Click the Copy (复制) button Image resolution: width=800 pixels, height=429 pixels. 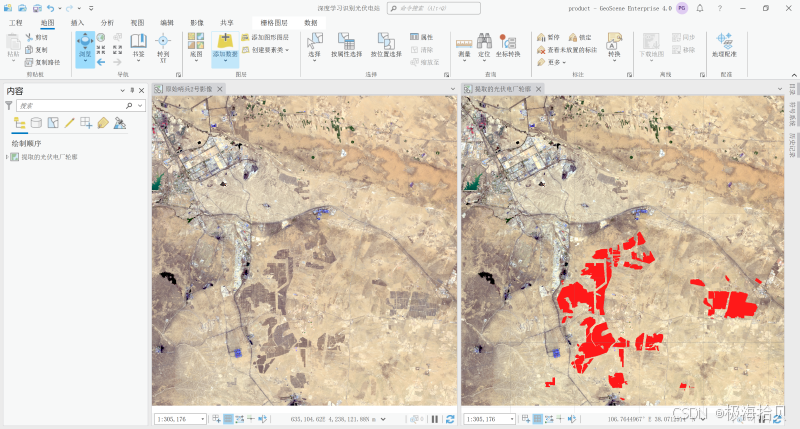pos(37,49)
